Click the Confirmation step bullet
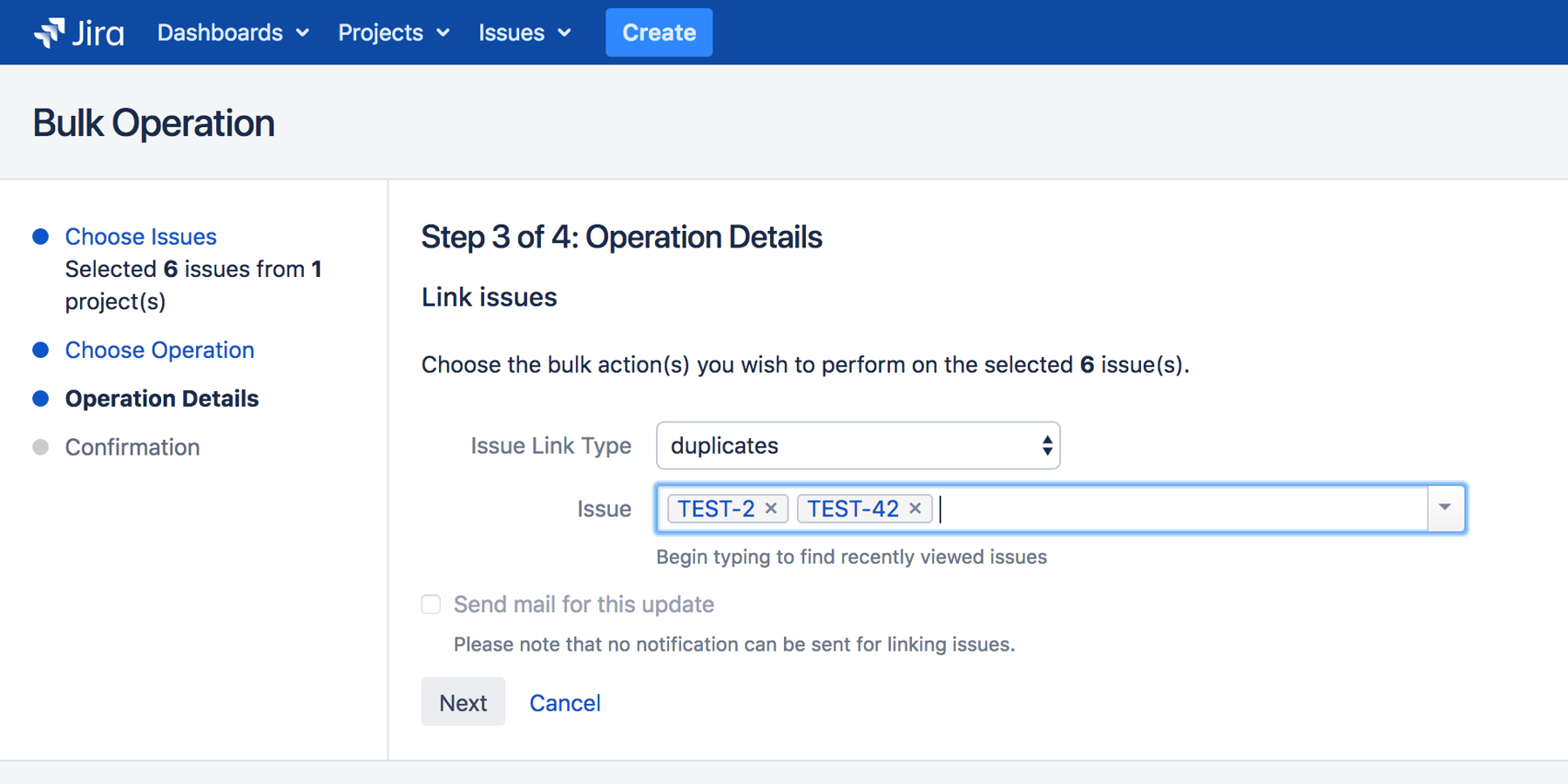 click(x=40, y=447)
